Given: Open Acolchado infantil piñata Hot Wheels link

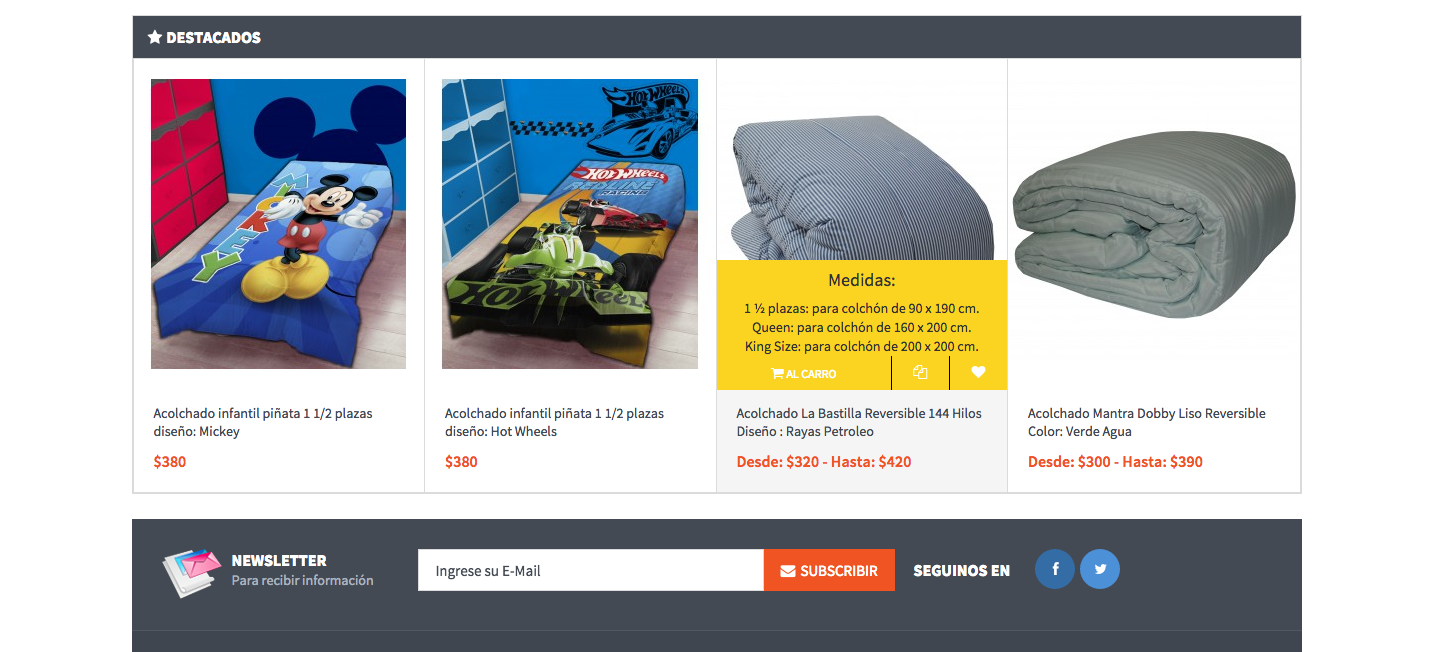Looking at the screenshot, I should click(x=554, y=422).
